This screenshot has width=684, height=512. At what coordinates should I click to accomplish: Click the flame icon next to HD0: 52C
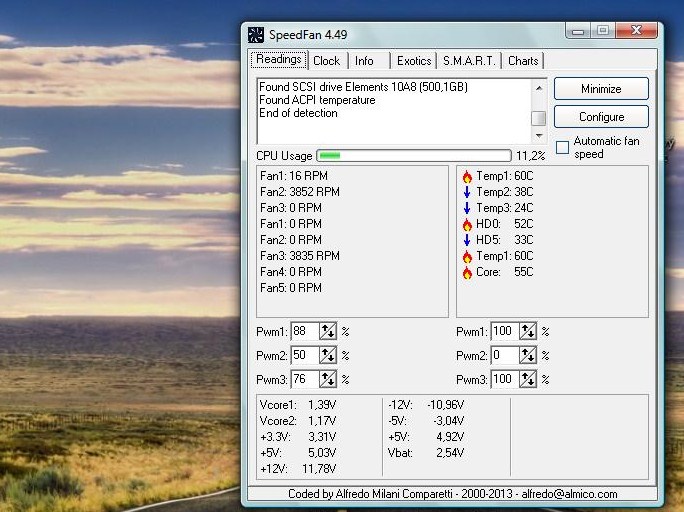tap(467, 224)
